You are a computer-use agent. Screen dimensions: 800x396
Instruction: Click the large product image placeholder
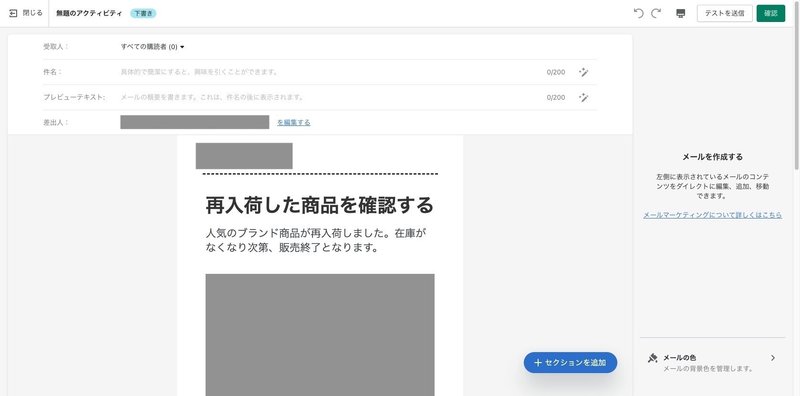tap(320, 335)
